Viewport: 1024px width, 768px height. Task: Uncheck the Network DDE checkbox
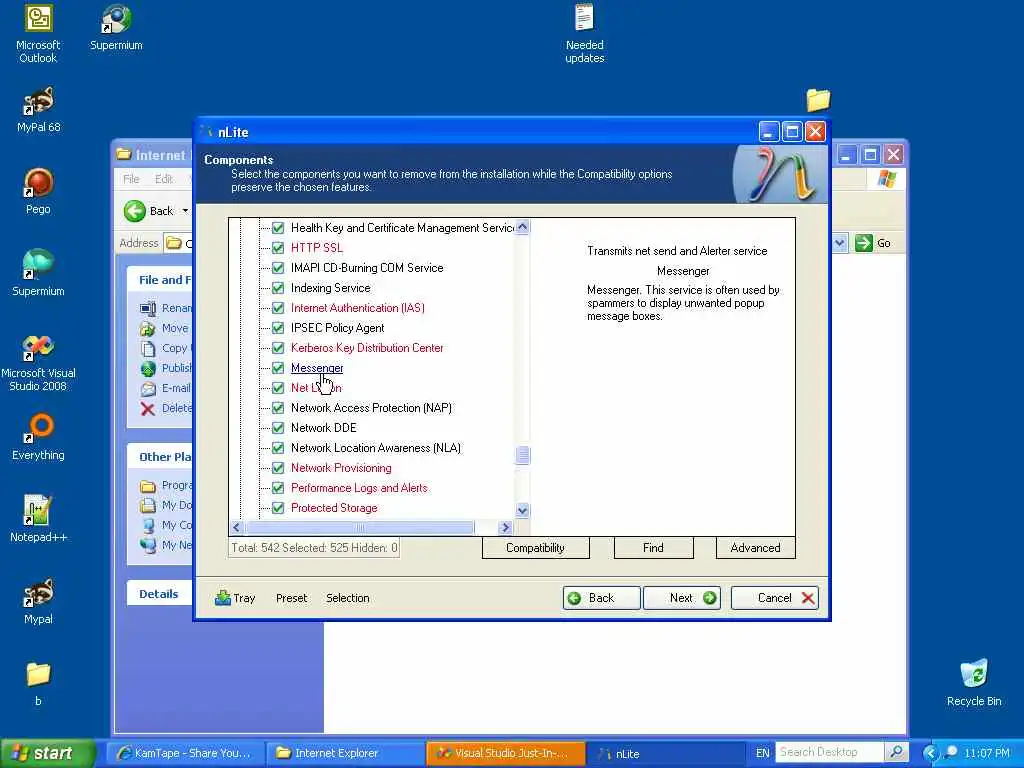[x=278, y=428]
